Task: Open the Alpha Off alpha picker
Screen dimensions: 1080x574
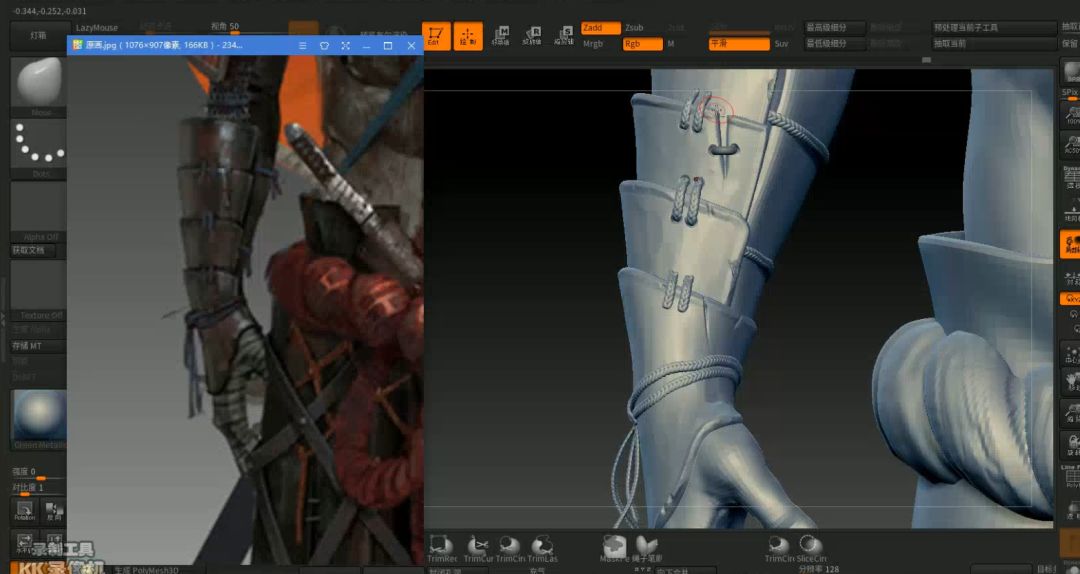Action: [x=39, y=206]
